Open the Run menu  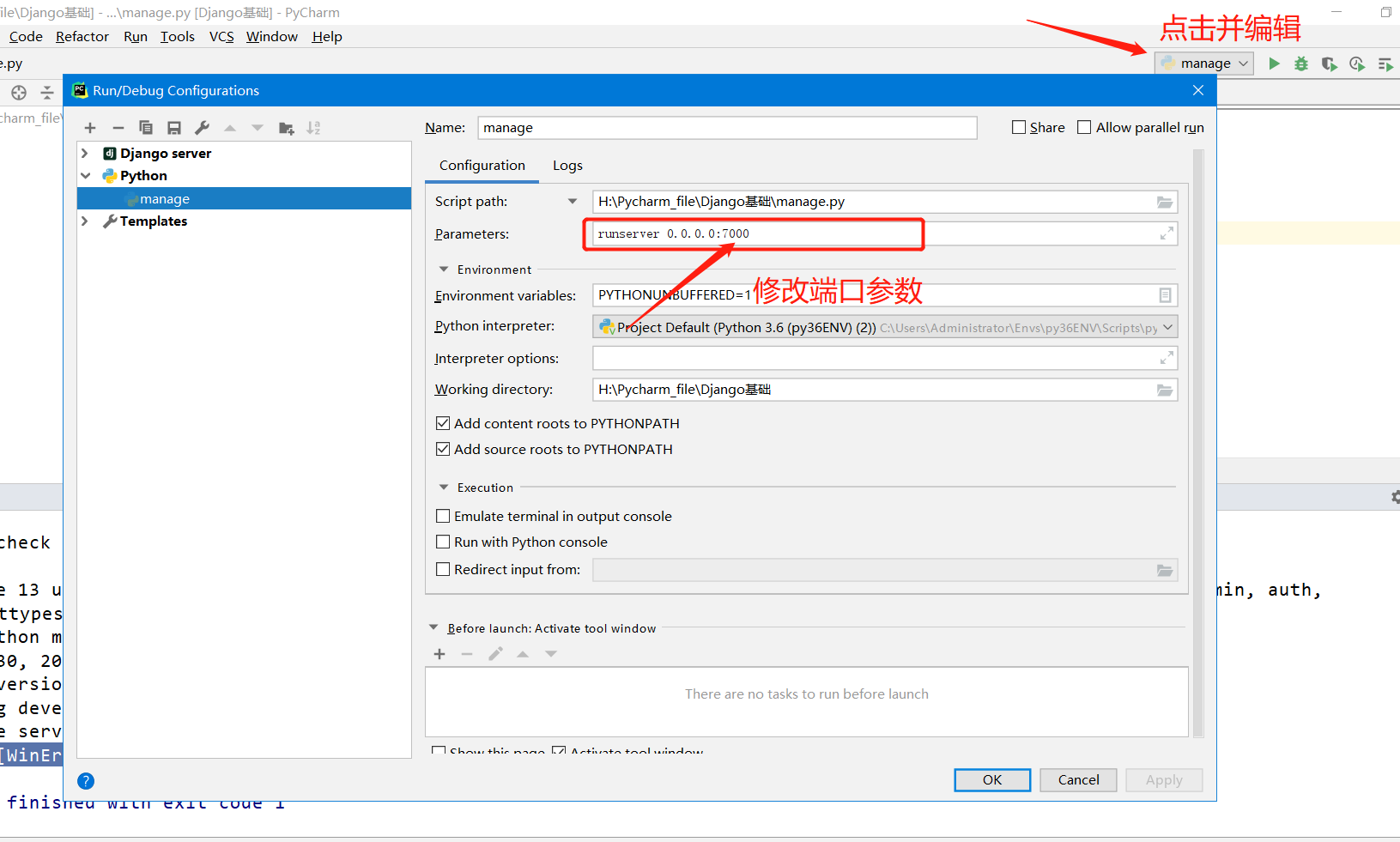(x=135, y=36)
